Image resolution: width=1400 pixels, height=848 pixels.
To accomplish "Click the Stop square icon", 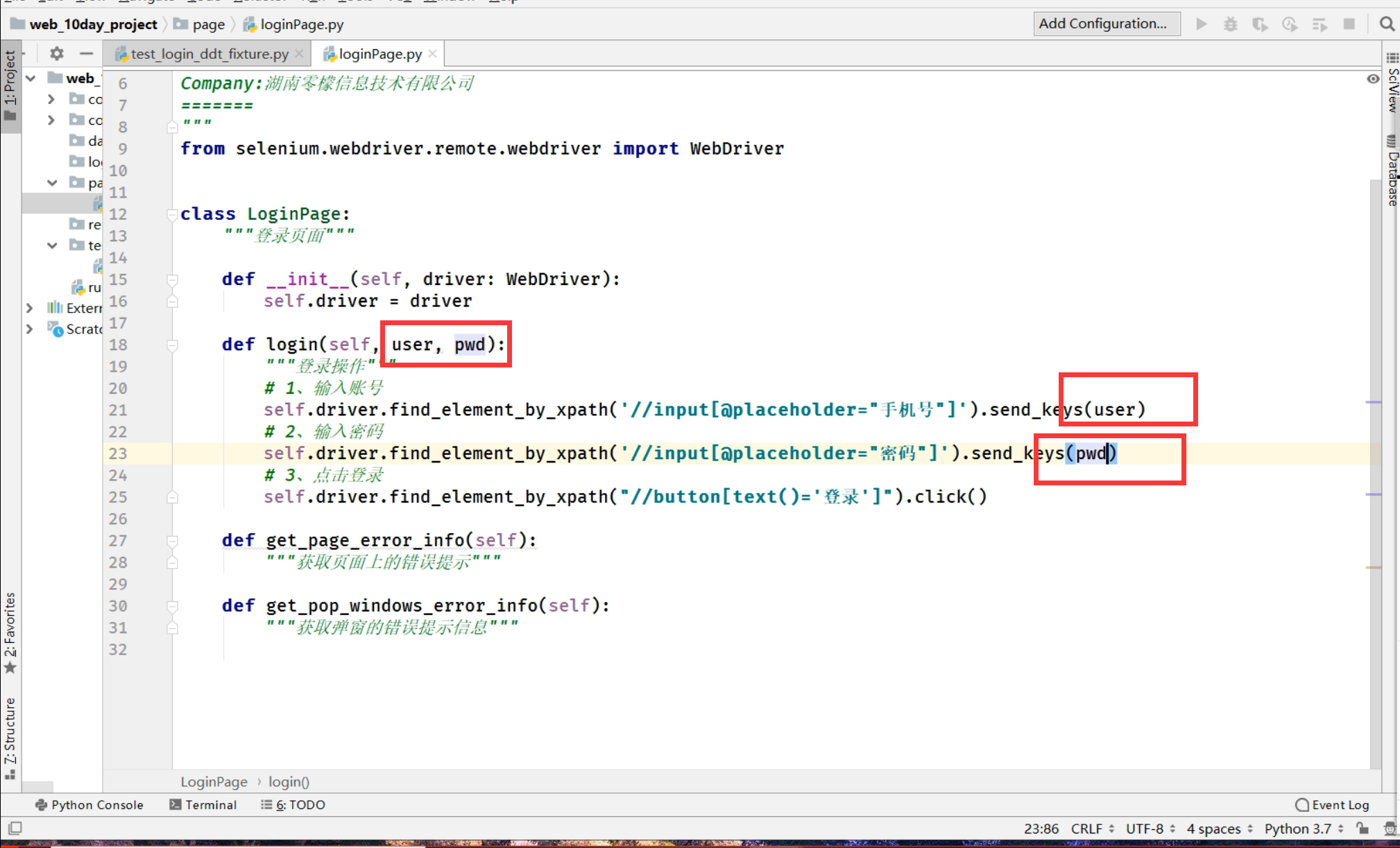I will [x=1349, y=24].
